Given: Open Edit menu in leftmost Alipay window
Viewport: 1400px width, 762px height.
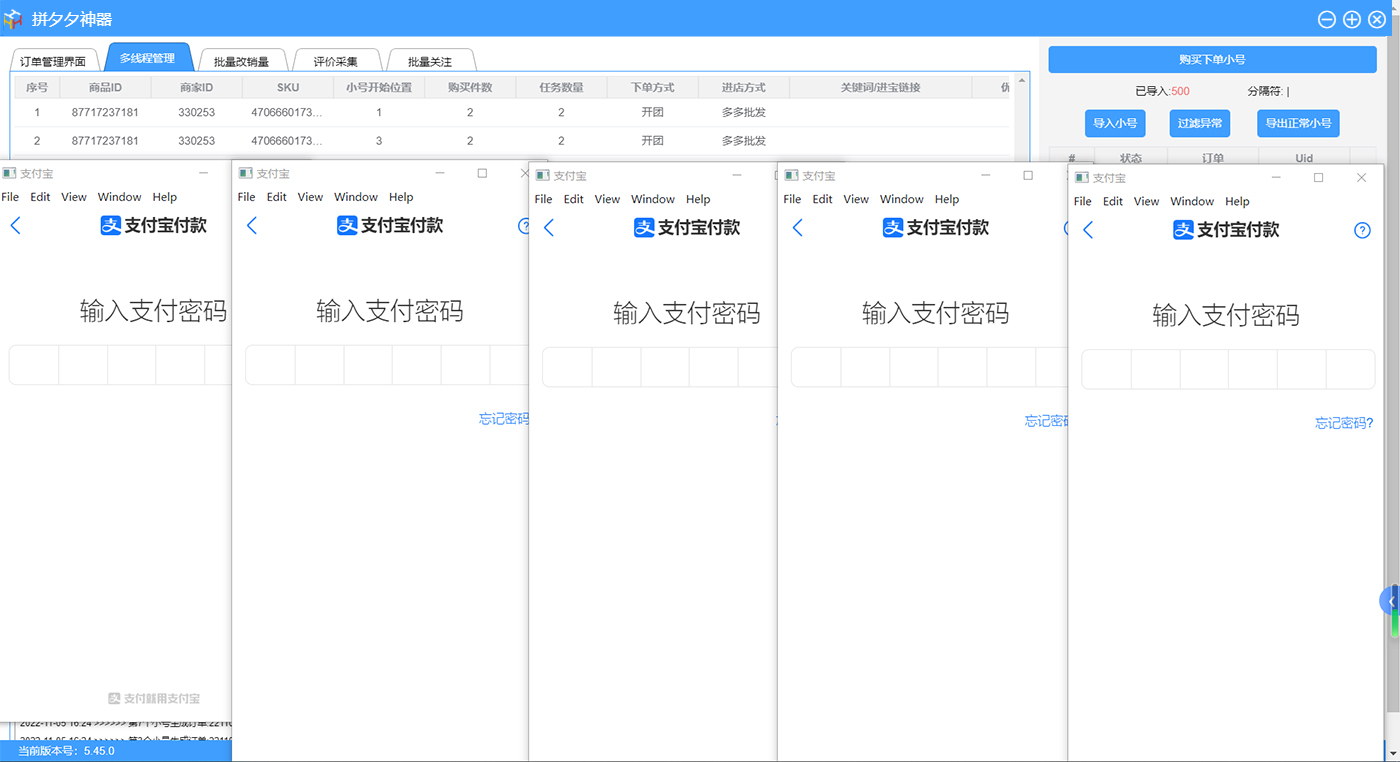Looking at the screenshot, I should click(40, 197).
